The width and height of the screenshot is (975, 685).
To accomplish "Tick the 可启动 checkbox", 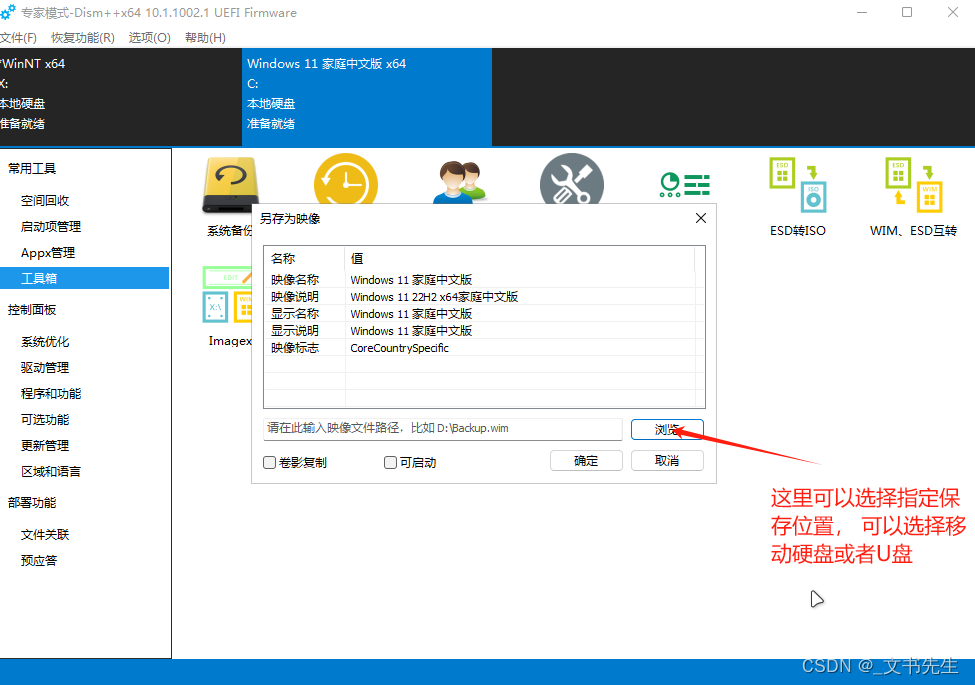I will 390,462.
